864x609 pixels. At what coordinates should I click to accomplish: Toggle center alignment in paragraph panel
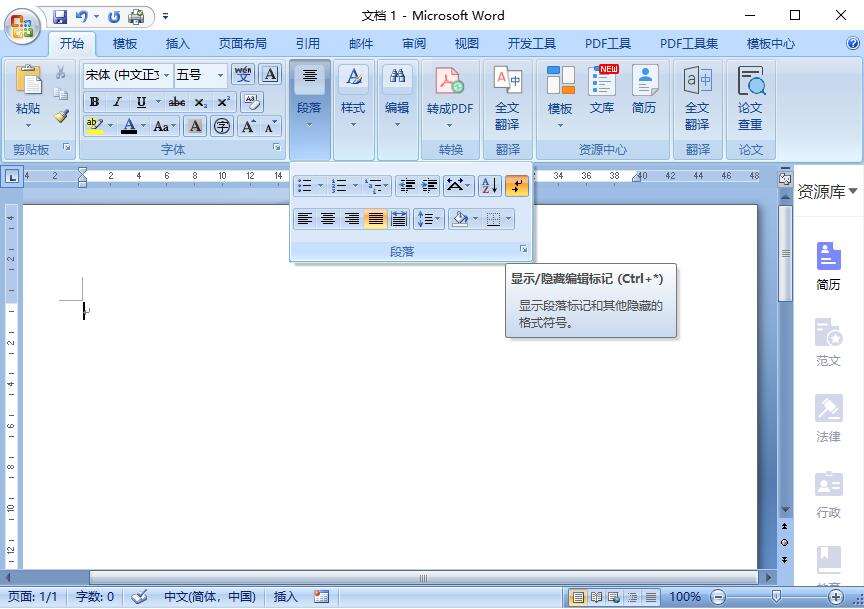point(328,219)
